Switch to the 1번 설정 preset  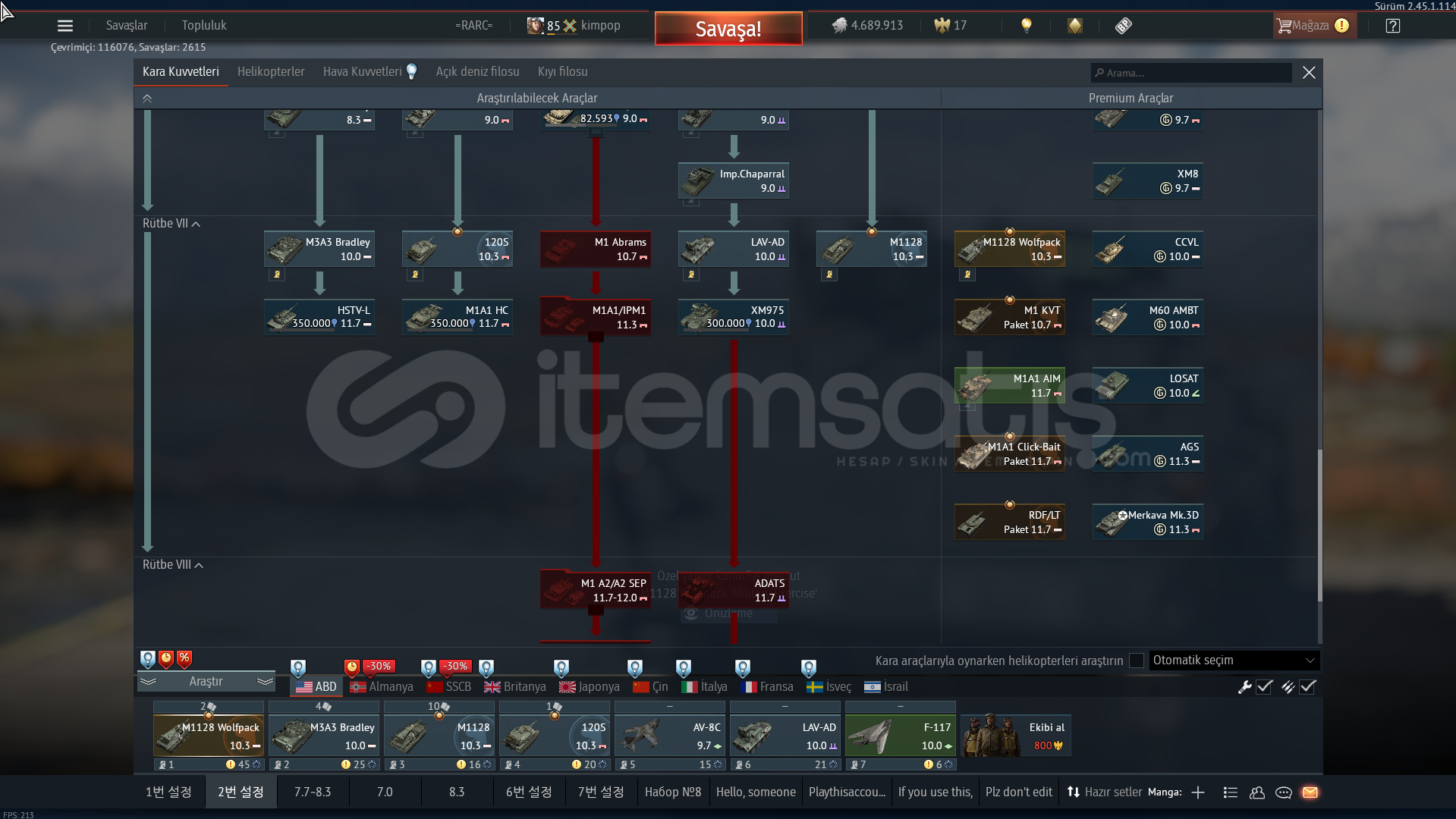168,792
